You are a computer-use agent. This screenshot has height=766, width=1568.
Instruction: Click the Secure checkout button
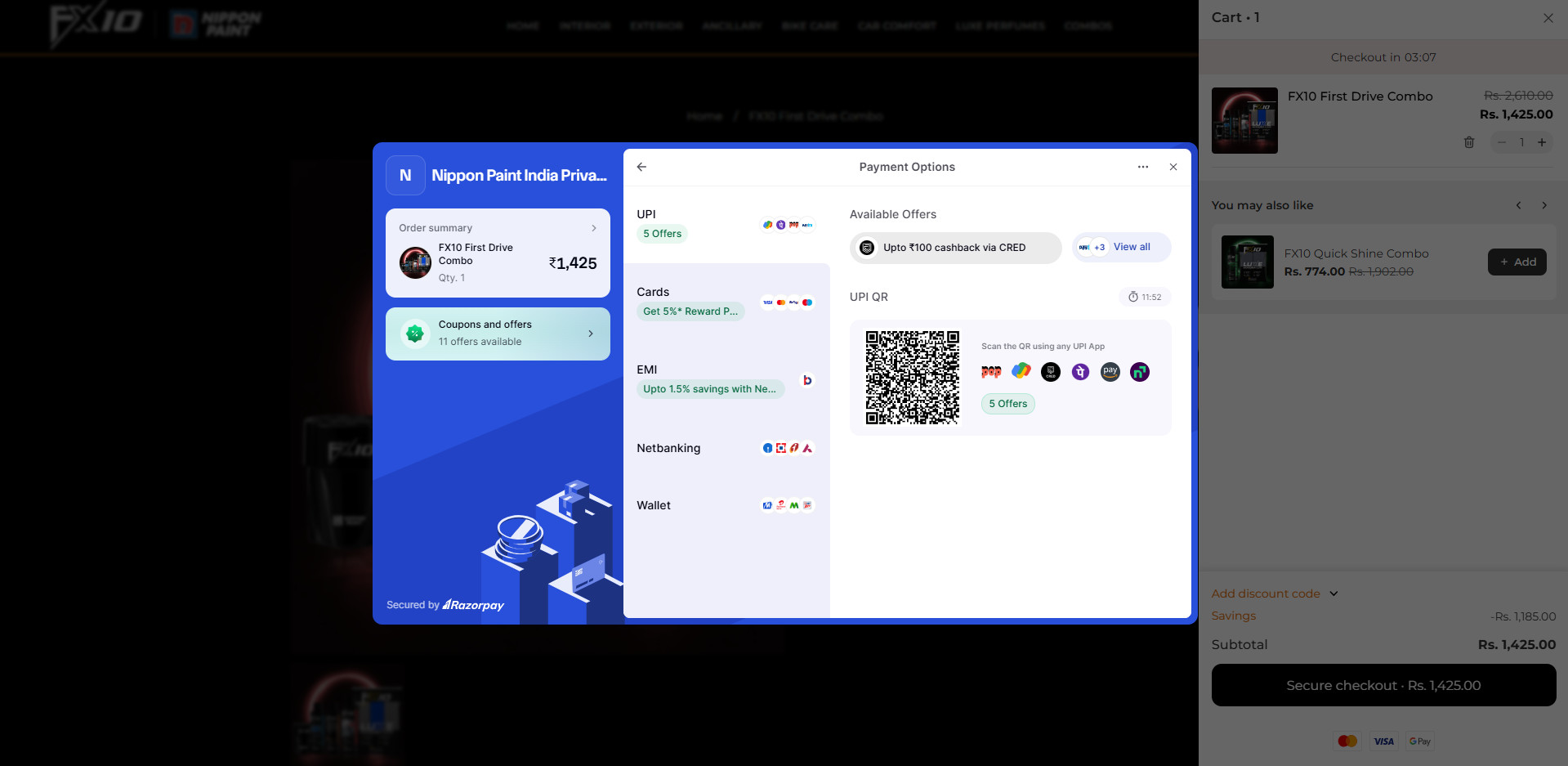(1383, 685)
